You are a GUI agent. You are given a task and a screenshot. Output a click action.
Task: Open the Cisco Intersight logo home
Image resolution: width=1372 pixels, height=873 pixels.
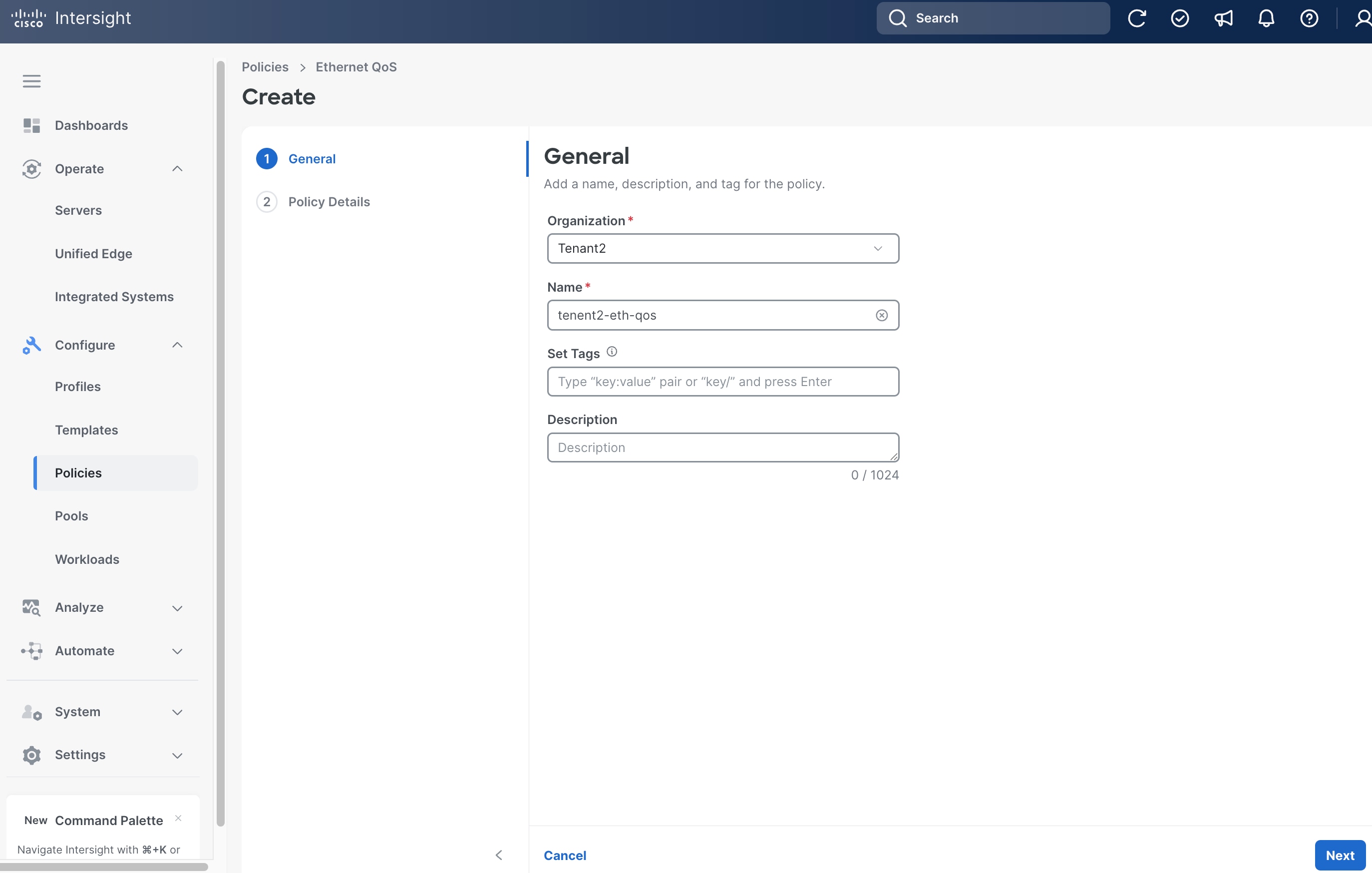click(71, 18)
